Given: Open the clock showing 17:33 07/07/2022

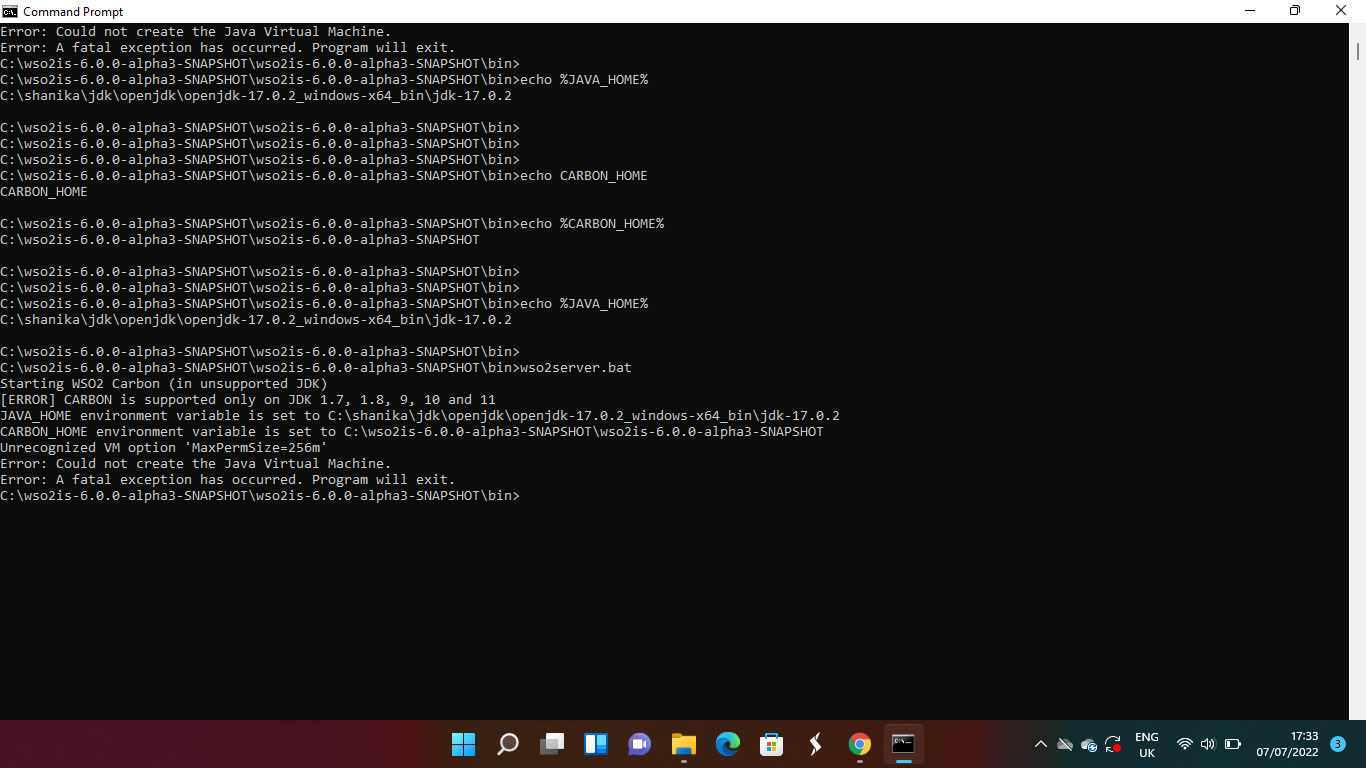Looking at the screenshot, I should tap(1288, 745).
